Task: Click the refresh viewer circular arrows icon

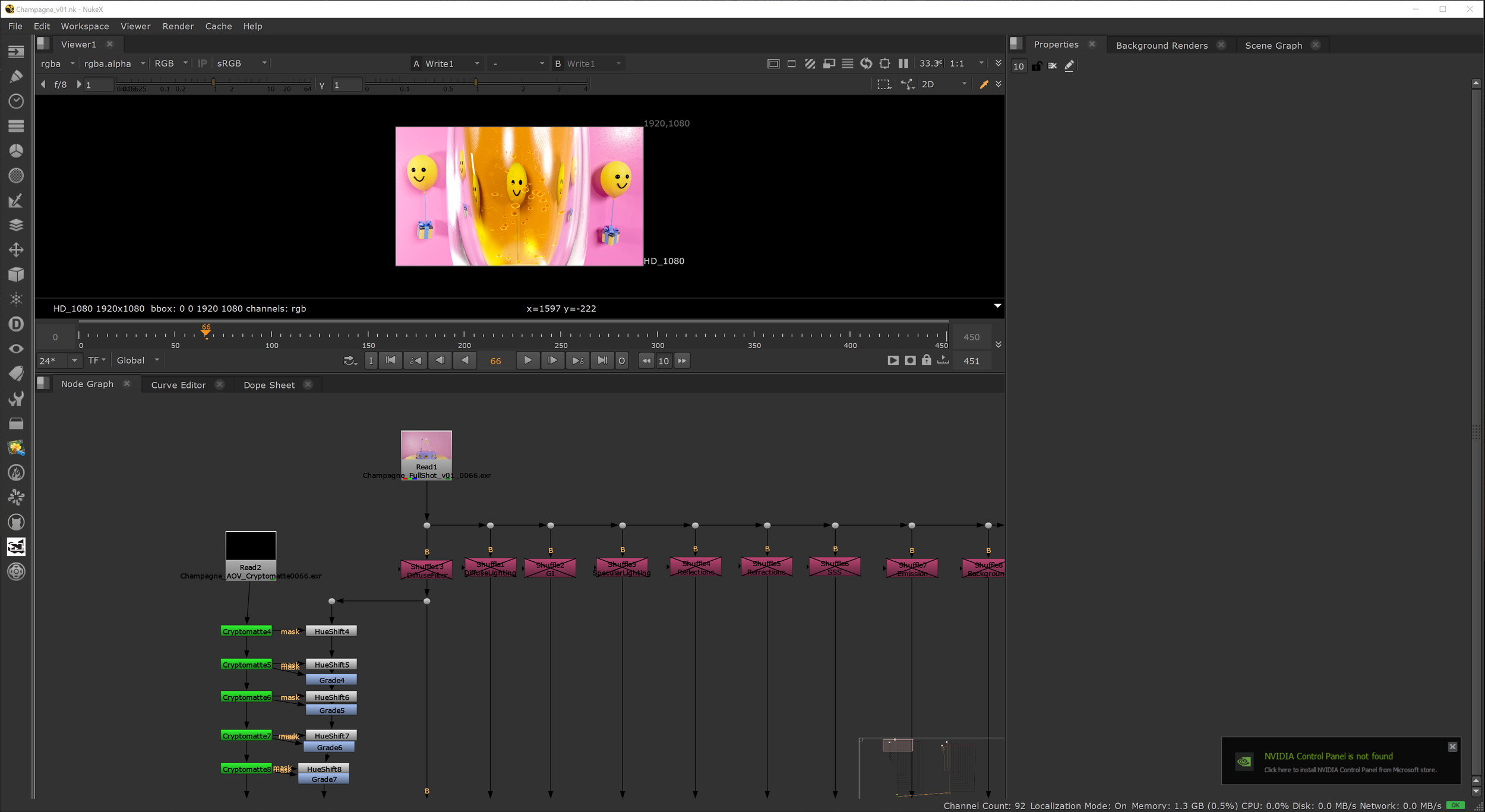Action: (x=866, y=64)
